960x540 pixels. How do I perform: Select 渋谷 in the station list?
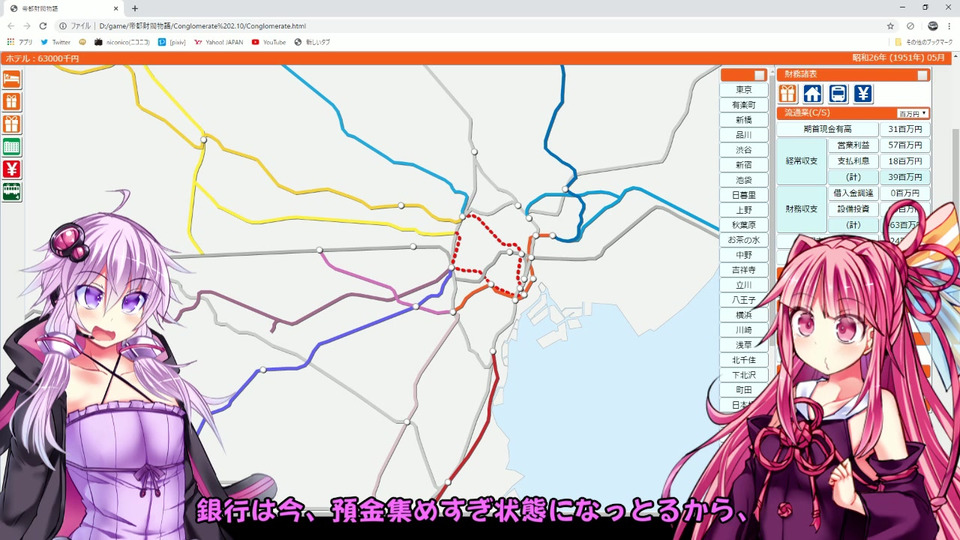[744, 150]
